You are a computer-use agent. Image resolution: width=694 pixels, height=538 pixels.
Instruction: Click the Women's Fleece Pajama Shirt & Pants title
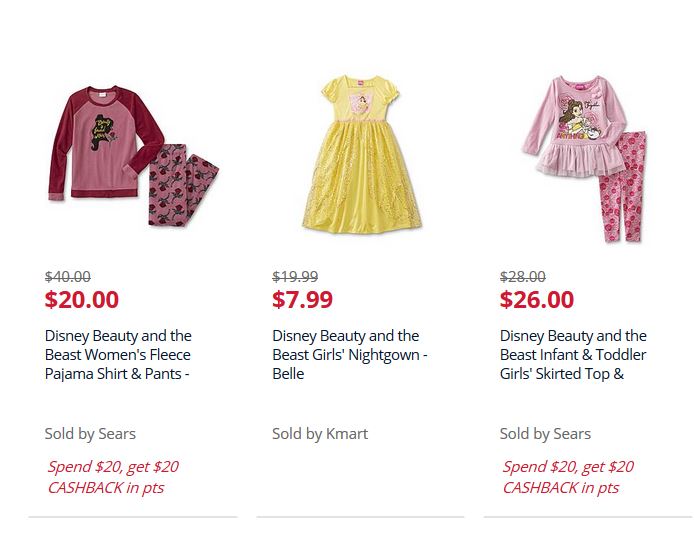click(x=118, y=355)
